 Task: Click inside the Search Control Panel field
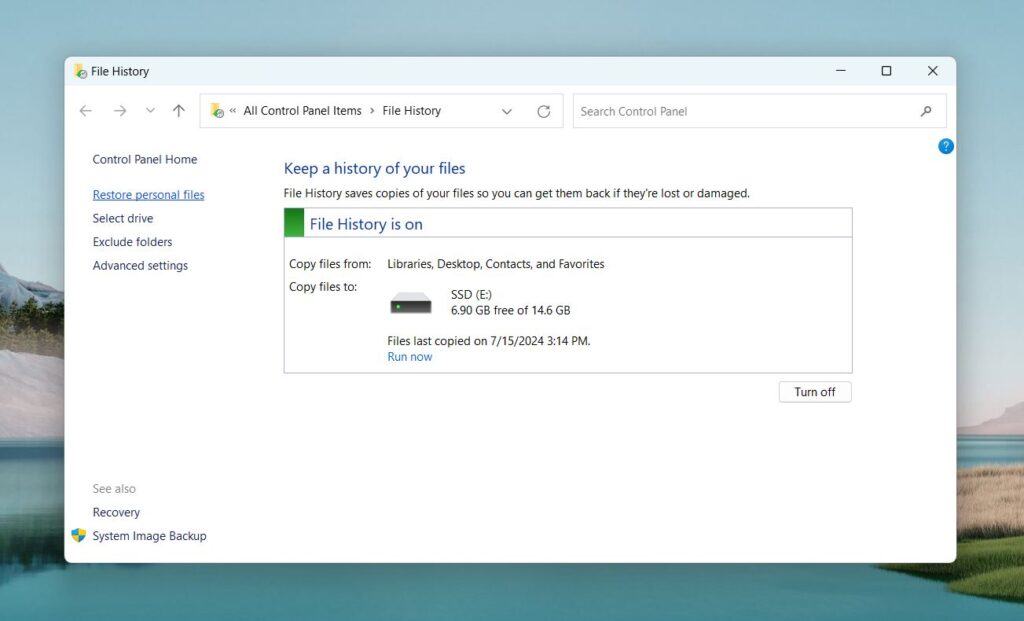tap(700, 111)
